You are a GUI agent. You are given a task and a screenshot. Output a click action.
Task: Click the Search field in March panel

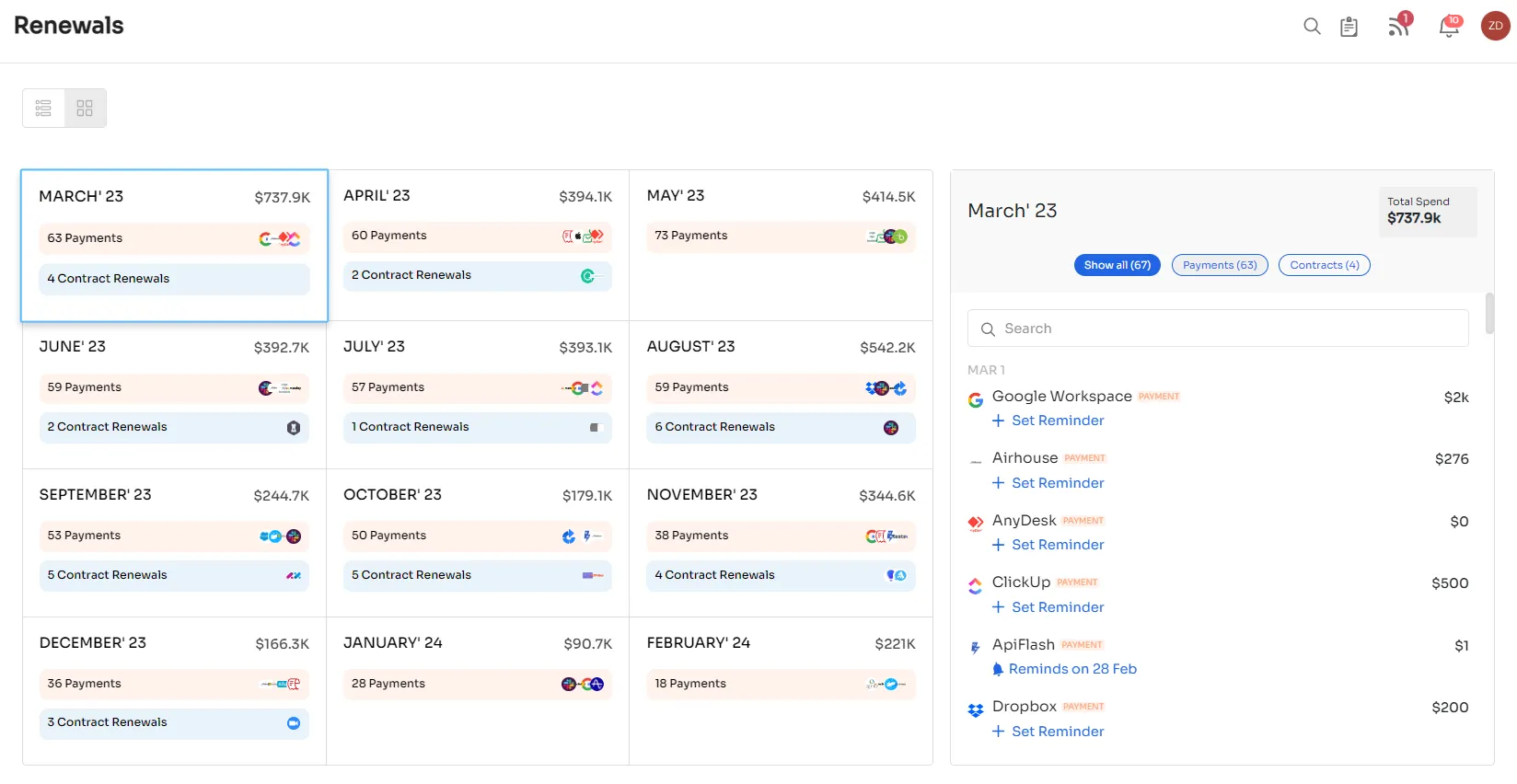1218,329
